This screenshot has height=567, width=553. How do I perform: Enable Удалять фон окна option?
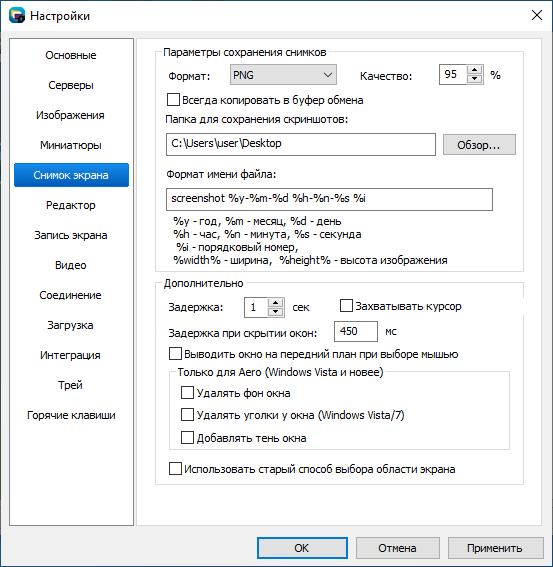pos(187,393)
